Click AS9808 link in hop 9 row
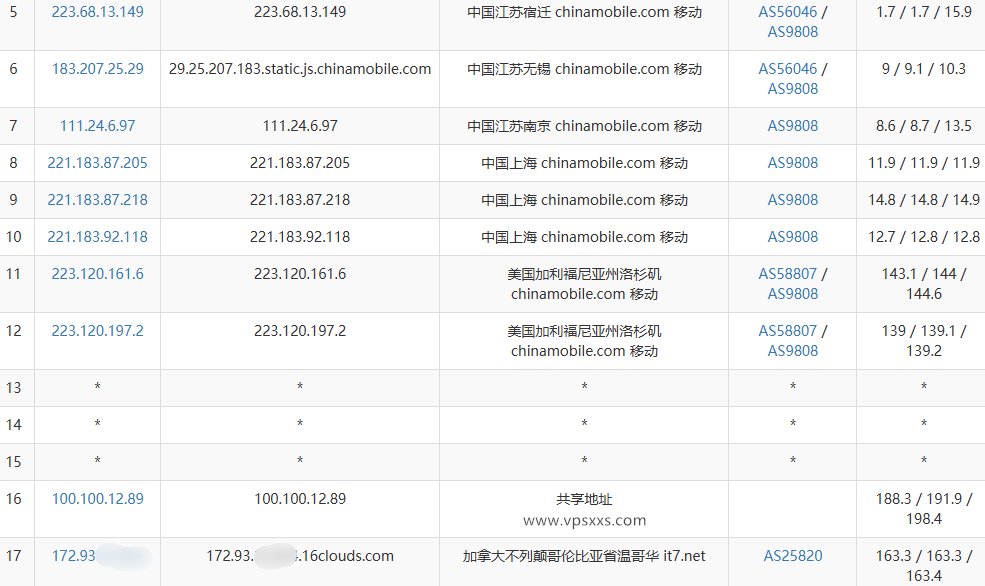 793,200
